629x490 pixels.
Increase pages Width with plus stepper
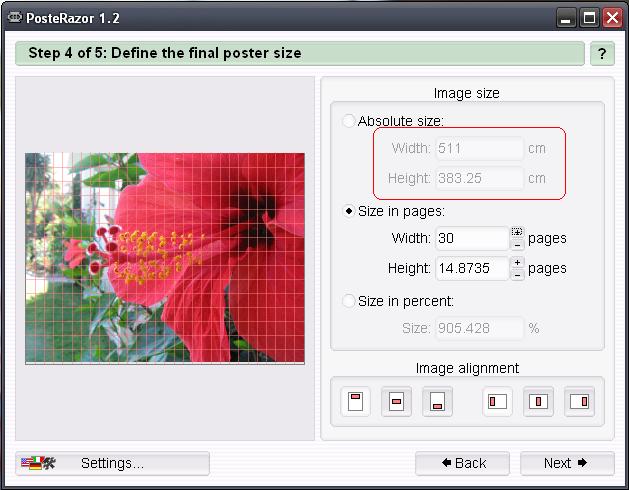[517, 232]
